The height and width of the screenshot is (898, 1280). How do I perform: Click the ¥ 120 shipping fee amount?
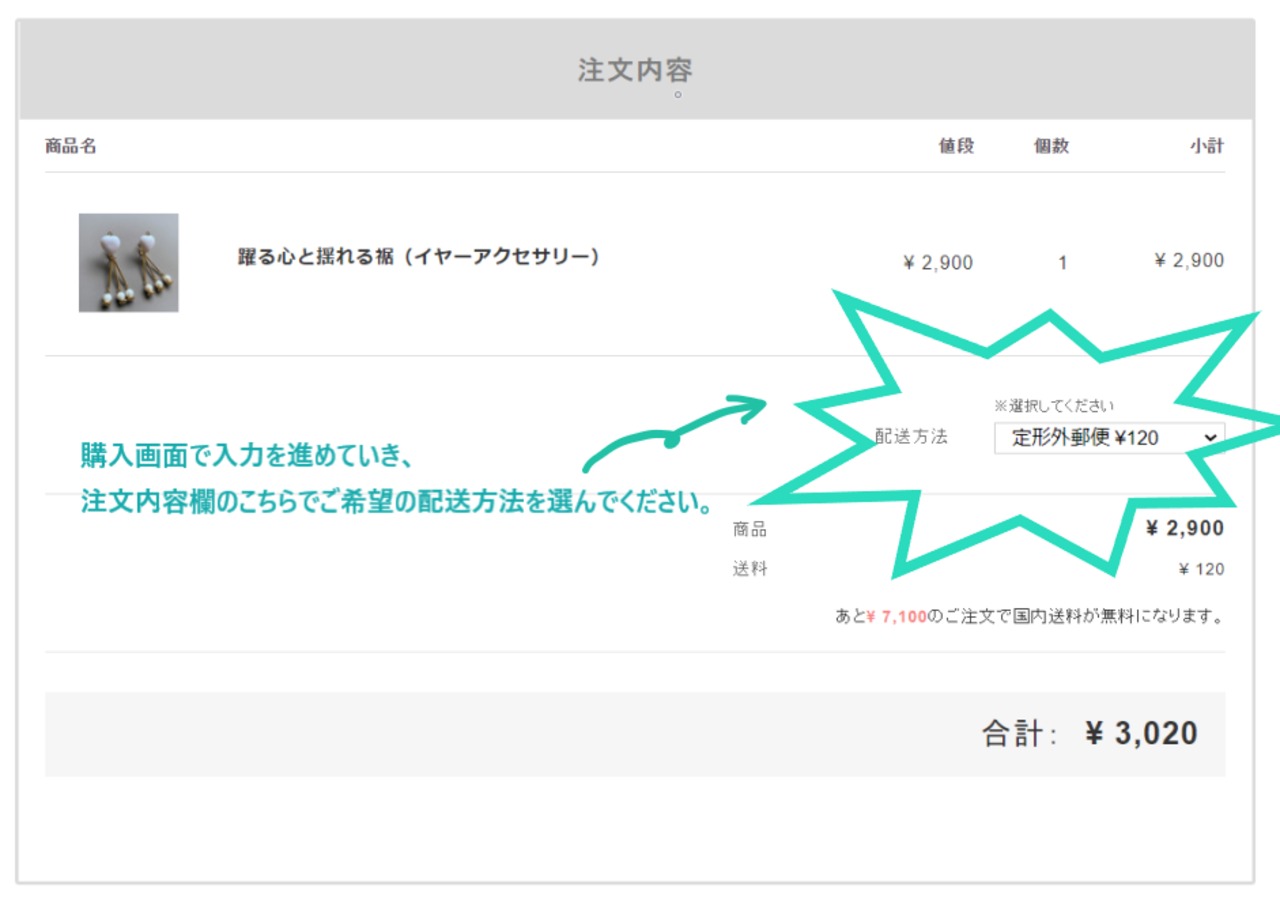(x=1201, y=570)
